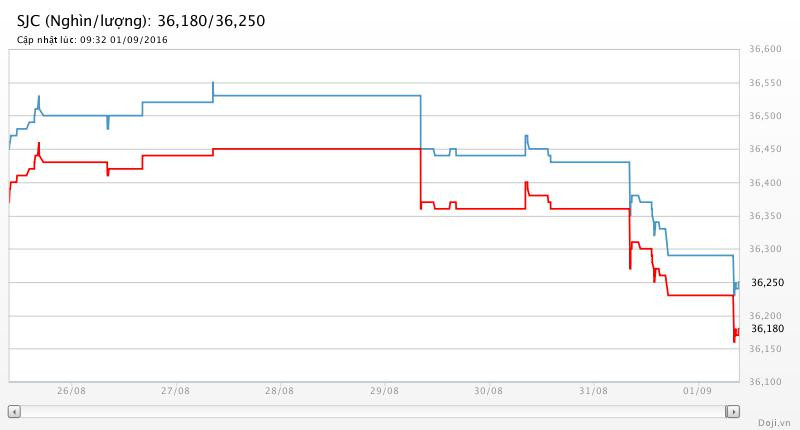Click the 36,250 current sell price label
Image resolution: width=800 pixels, height=430 pixels.
(767, 282)
